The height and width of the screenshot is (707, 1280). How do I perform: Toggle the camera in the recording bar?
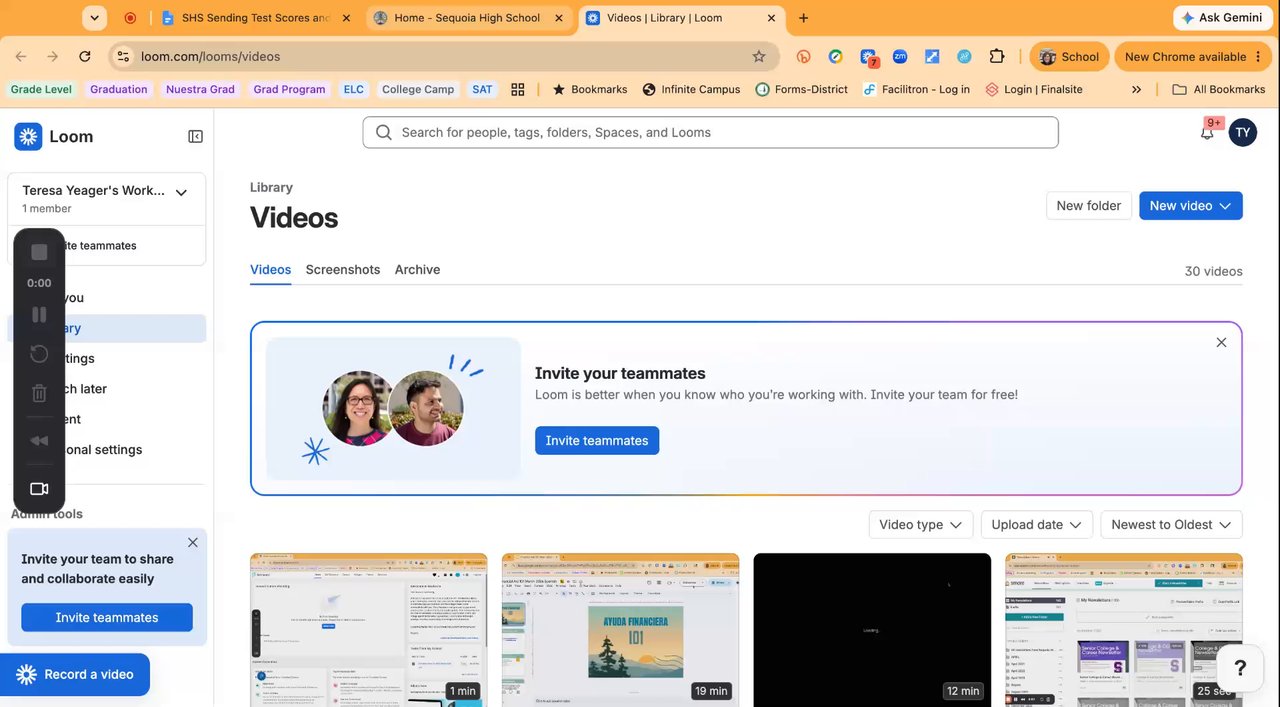(x=39, y=489)
